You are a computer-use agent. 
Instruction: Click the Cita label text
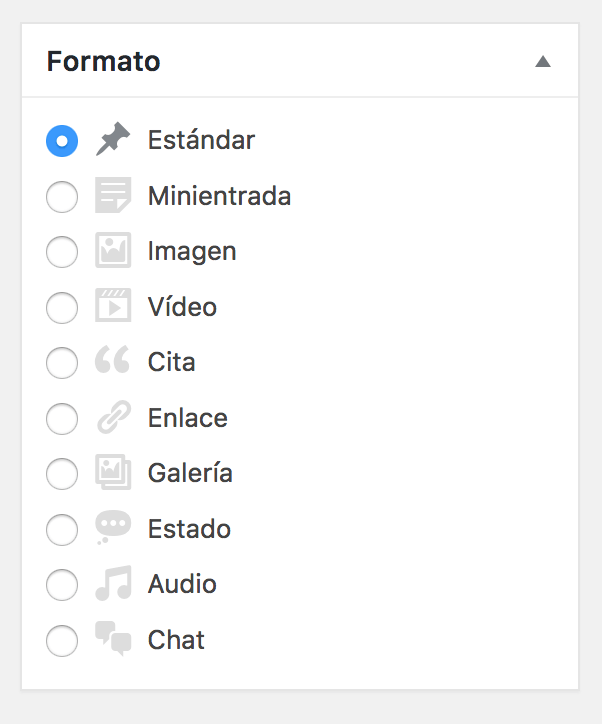pyautogui.click(x=171, y=362)
